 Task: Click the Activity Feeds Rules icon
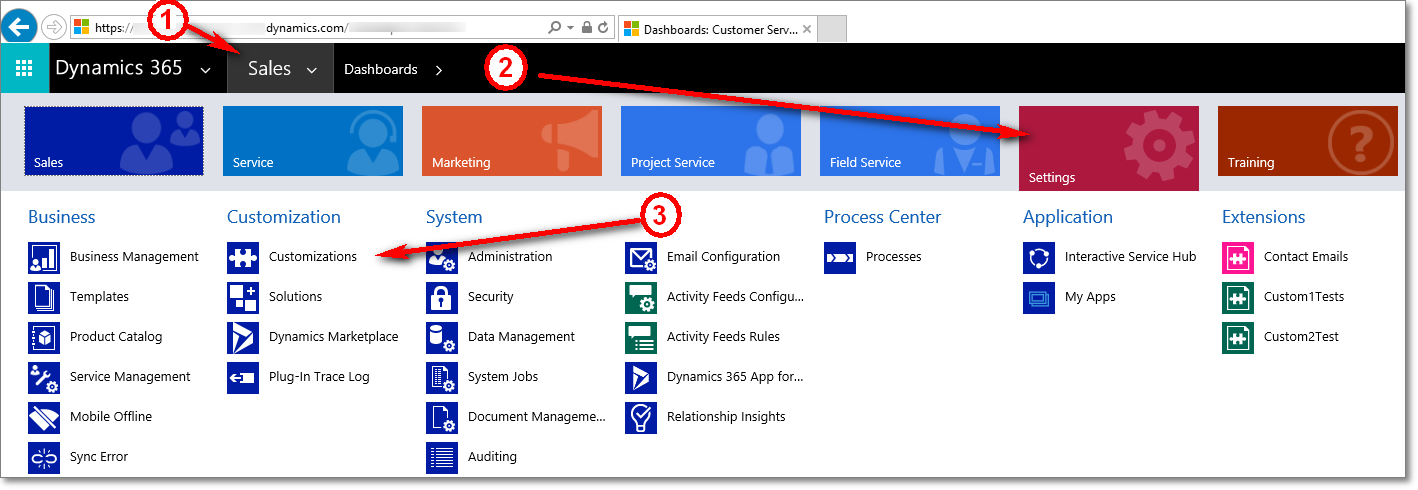[x=641, y=337]
